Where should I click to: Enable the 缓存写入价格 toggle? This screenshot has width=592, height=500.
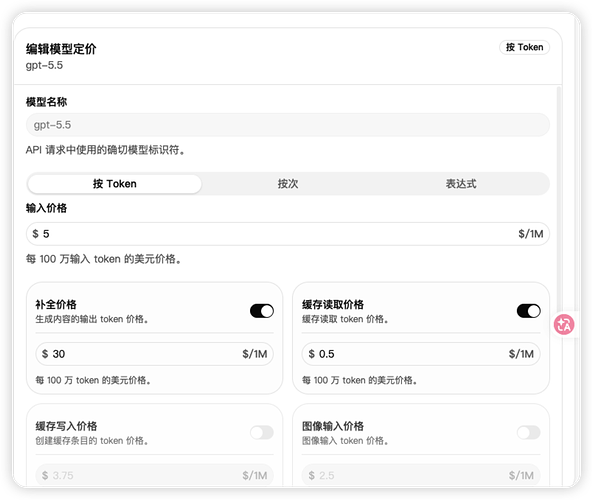pos(262,433)
